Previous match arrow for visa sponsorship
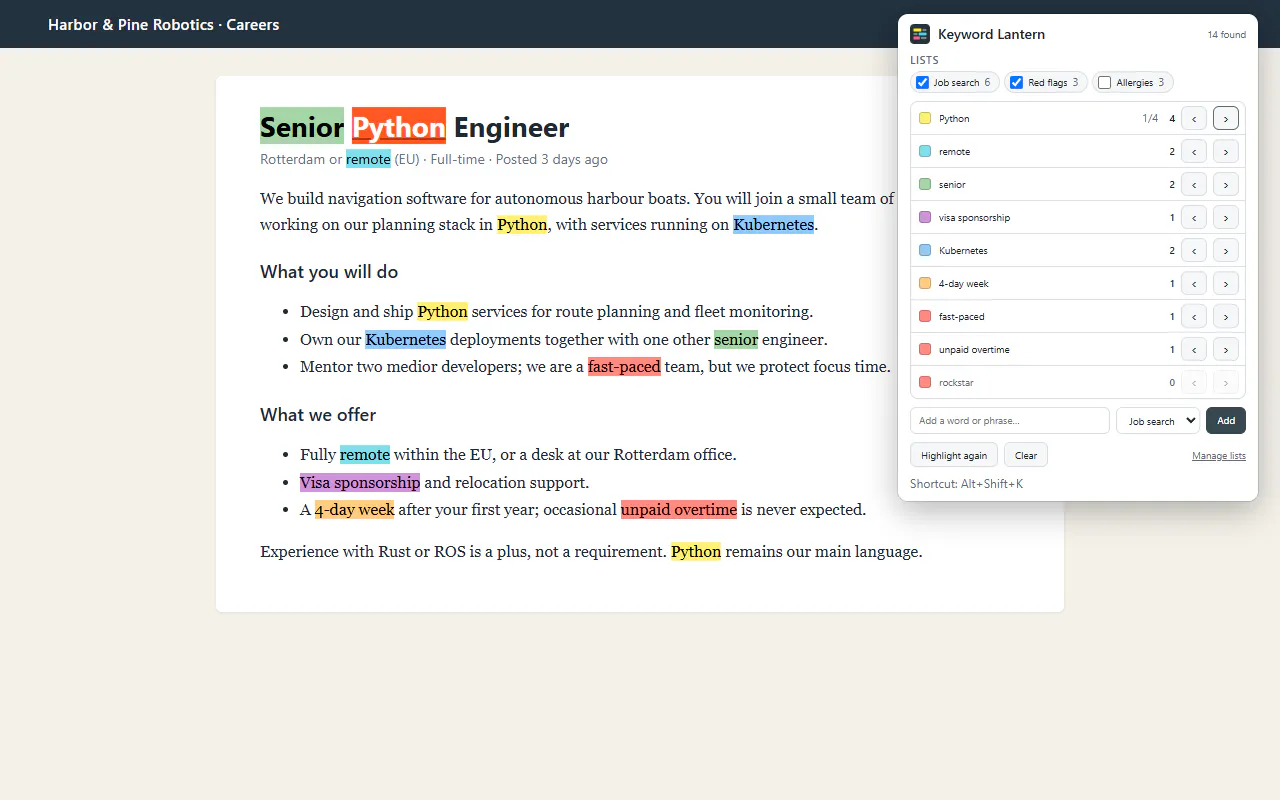This screenshot has height=800, width=1280. [x=1194, y=217]
